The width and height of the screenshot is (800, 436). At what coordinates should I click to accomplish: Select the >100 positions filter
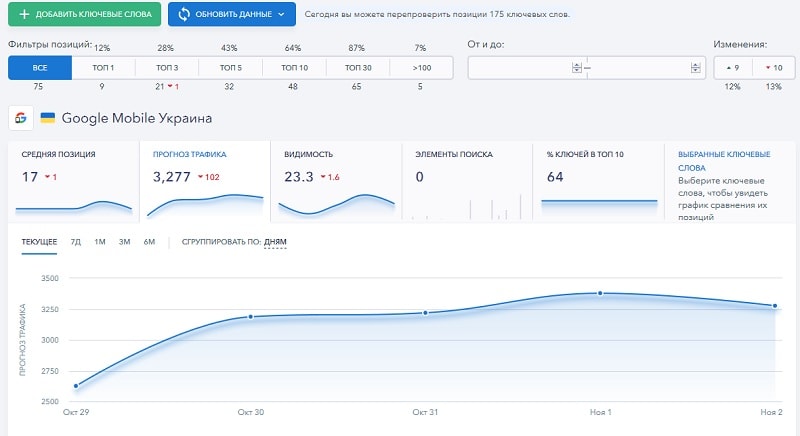(x=421, y=68)
